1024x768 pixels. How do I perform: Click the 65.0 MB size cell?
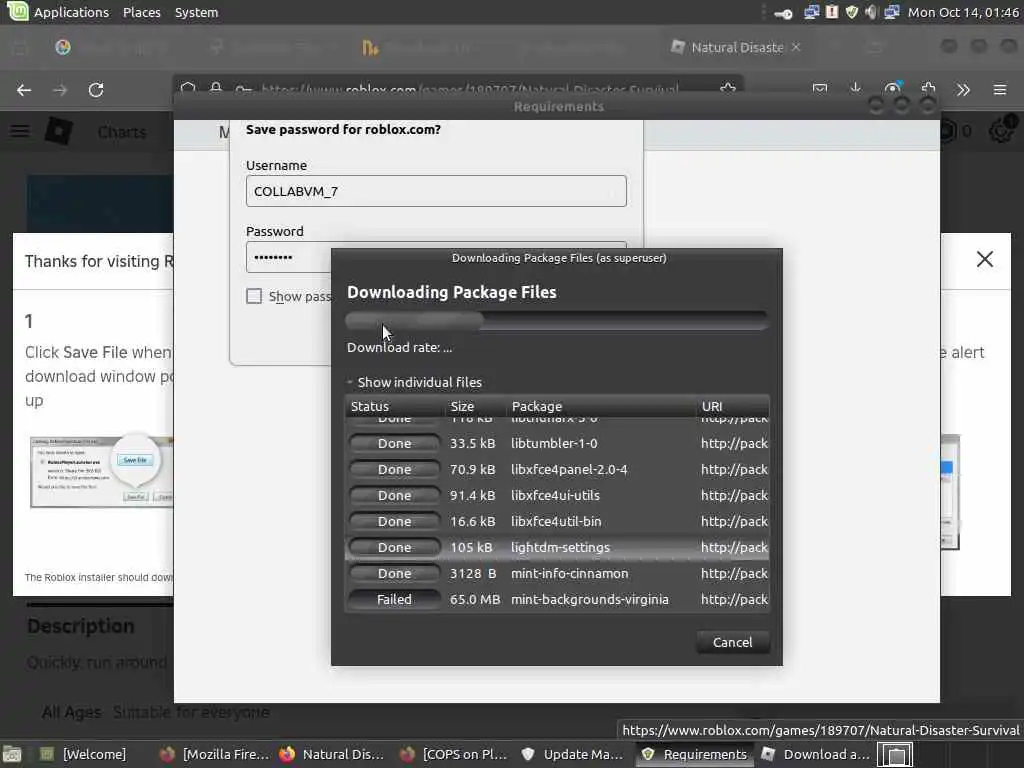[x=475, y=600]
